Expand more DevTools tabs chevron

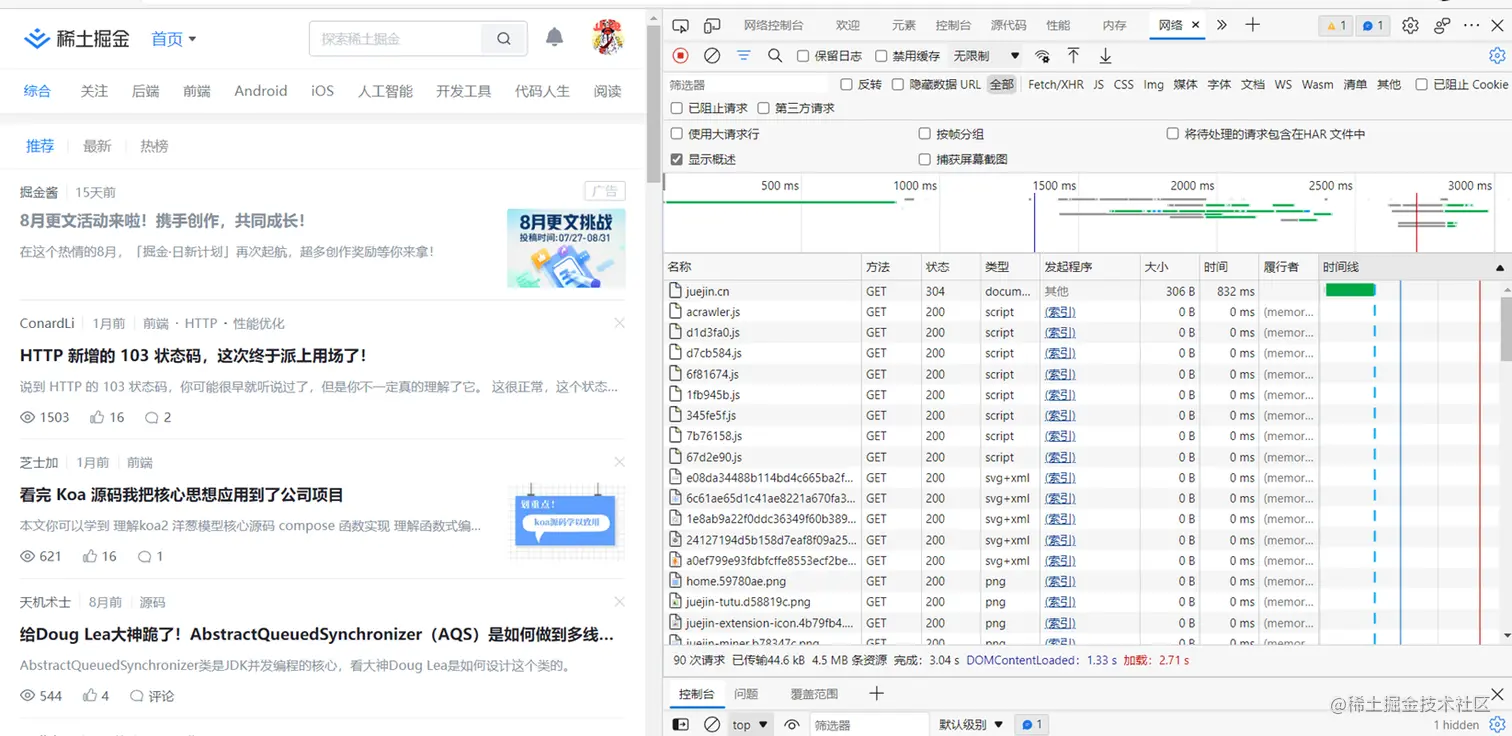(x=1221, y=25)
